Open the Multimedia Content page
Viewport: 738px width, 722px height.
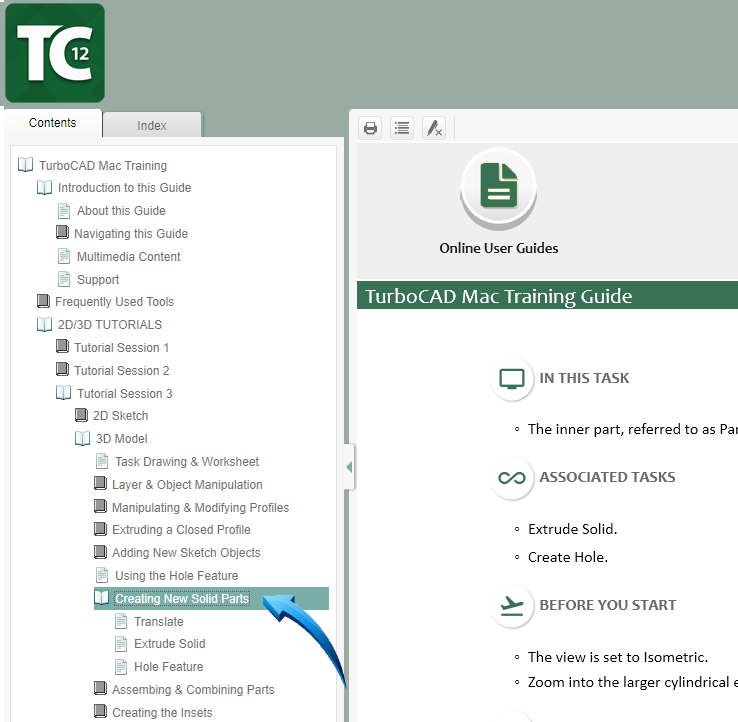[128, 257]
